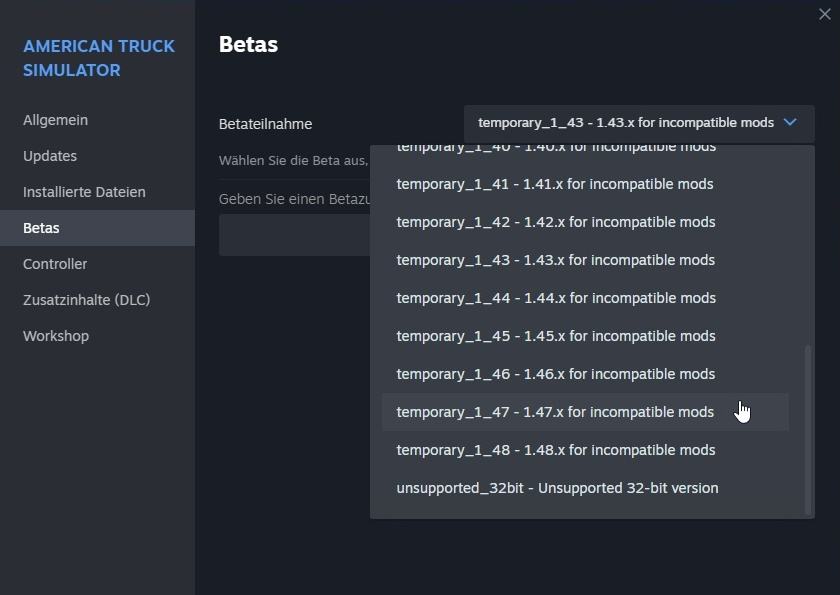The image size is (840, 595).
Task: Open the Workshop section
Action: pyautogui.click(x=56, y=336)
